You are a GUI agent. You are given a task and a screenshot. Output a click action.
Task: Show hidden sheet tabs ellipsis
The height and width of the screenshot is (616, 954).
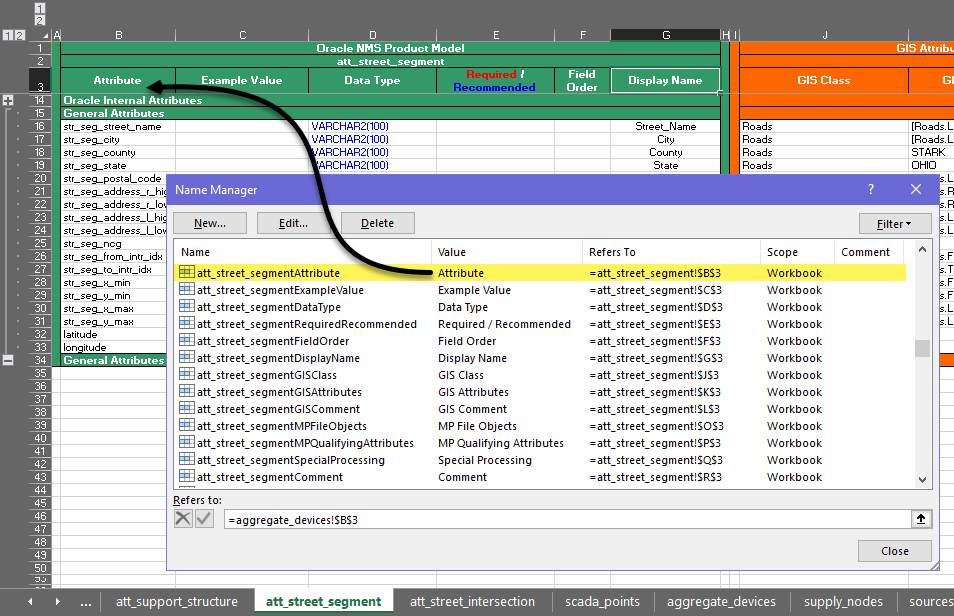(86, 602)
